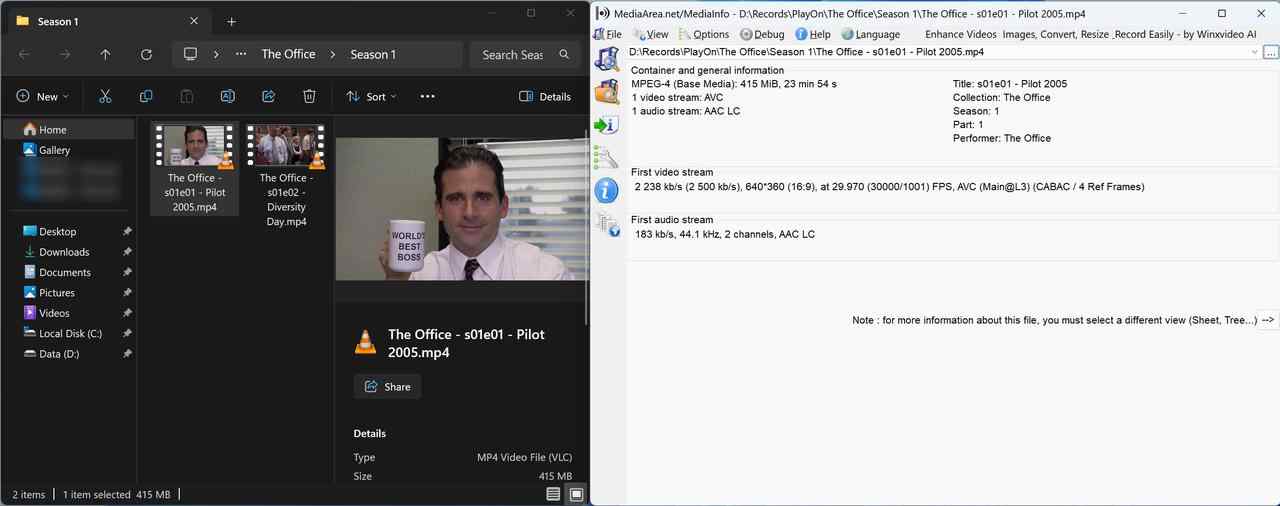Image resolution: width=1280 pixels, height=506 pixels.
Task: Click the large video preview image
Action: pos(461,209)
